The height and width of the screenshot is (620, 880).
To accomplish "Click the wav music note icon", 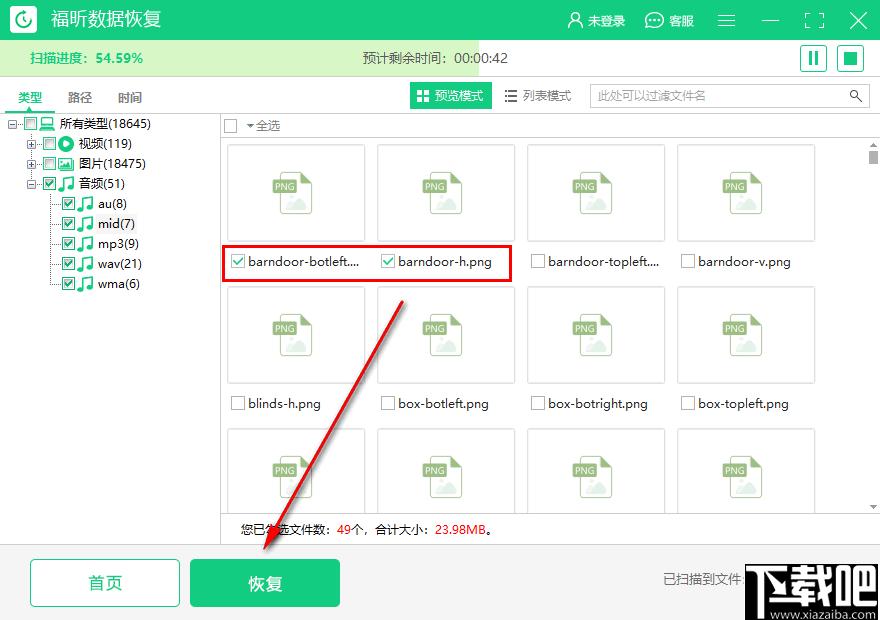I will (85, 264).
